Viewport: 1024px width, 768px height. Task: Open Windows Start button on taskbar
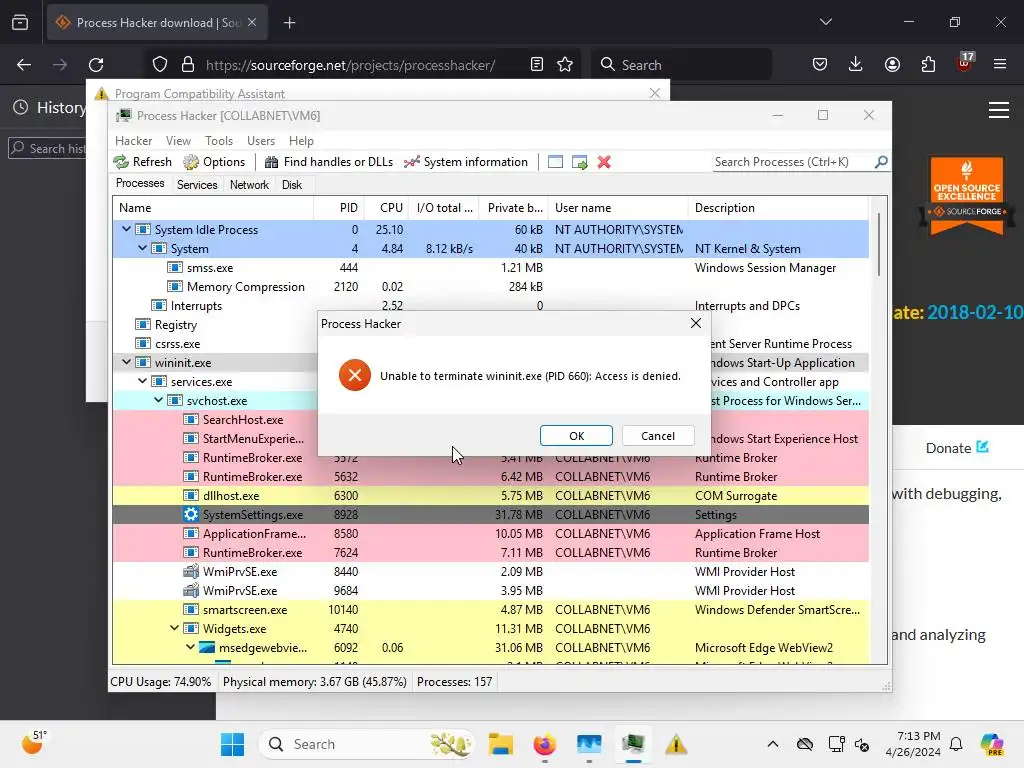[x=232, y=744]
